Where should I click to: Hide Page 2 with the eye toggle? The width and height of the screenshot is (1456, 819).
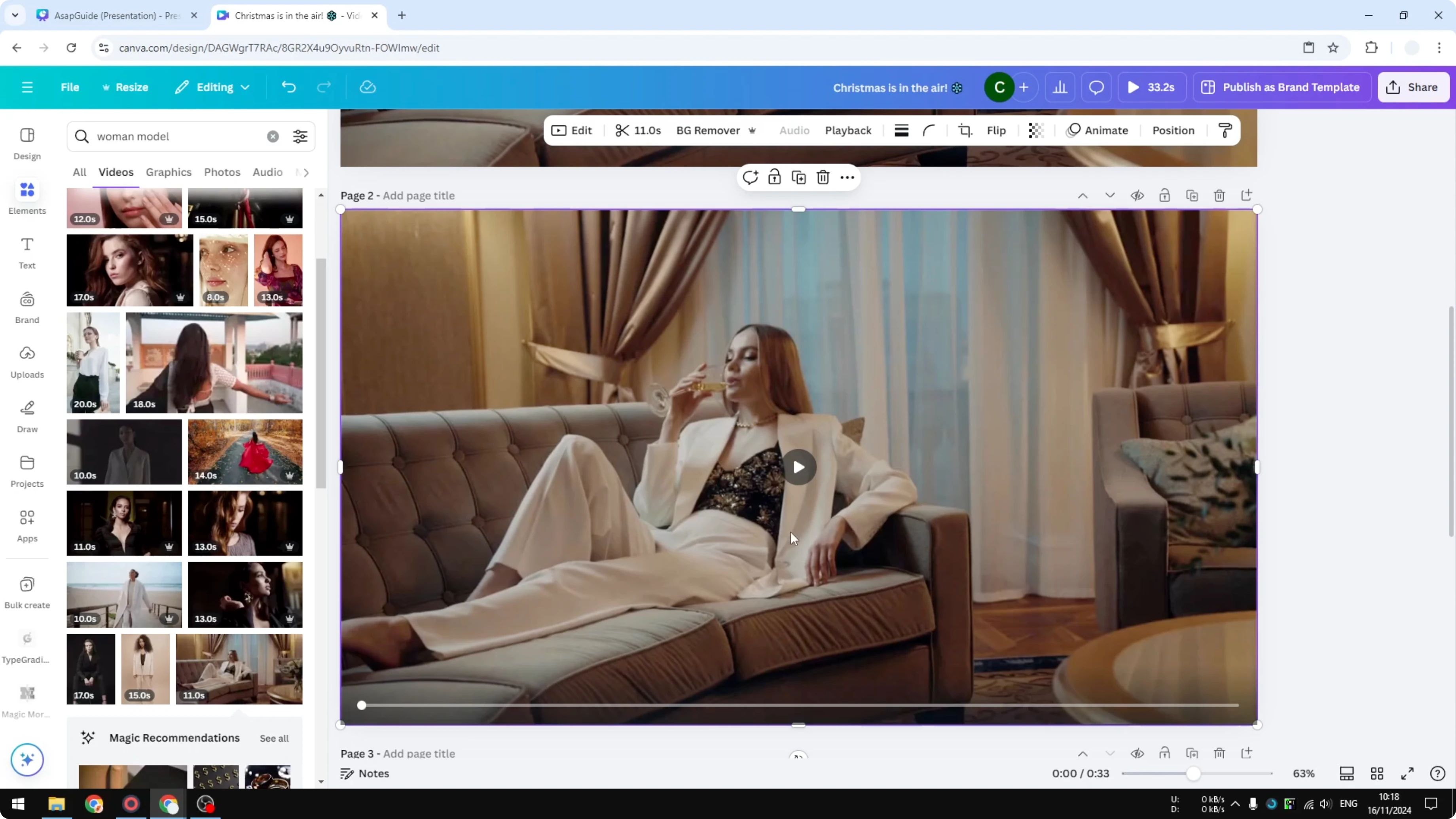tap(1138, 195)
